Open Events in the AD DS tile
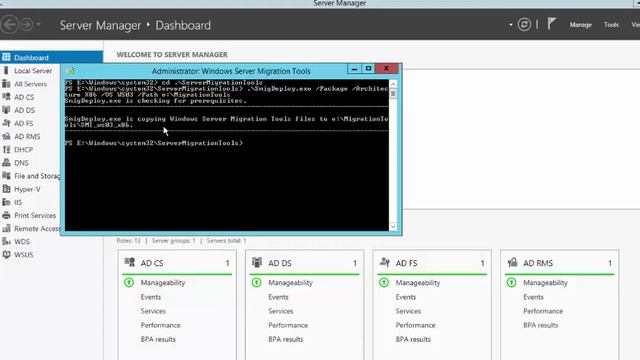This screenshot has width=640, height=360. coord(278,297)
